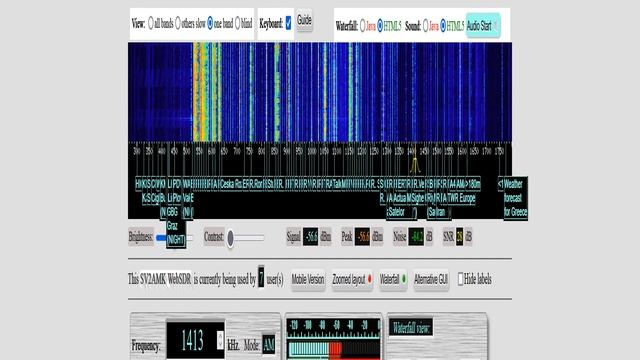Screen dimensions: 640x360
Task: Select the 'Iran' station label
Action: click(442, 212)
